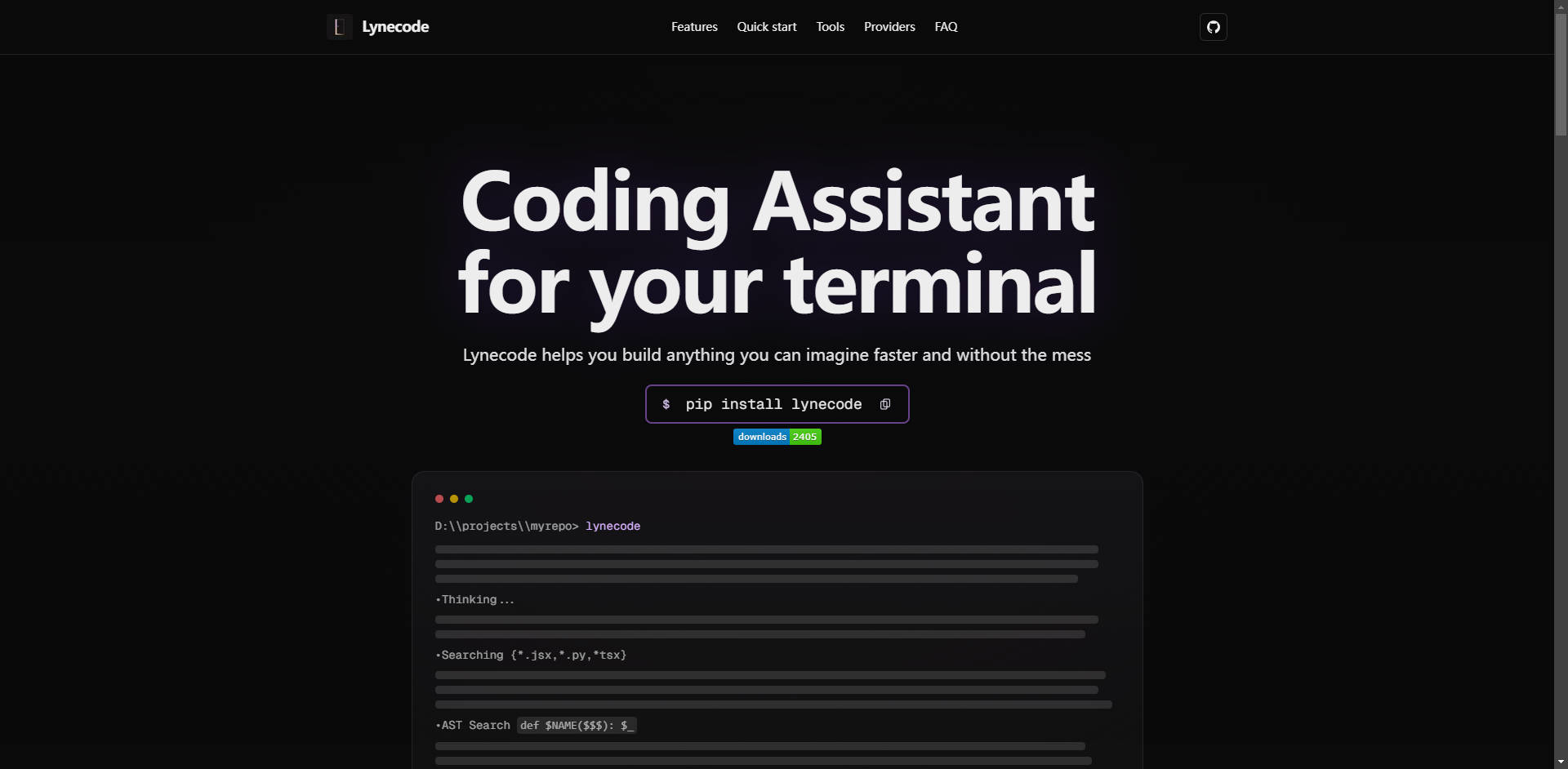
Task: Open the Quick start nav link
Action: 766,27
